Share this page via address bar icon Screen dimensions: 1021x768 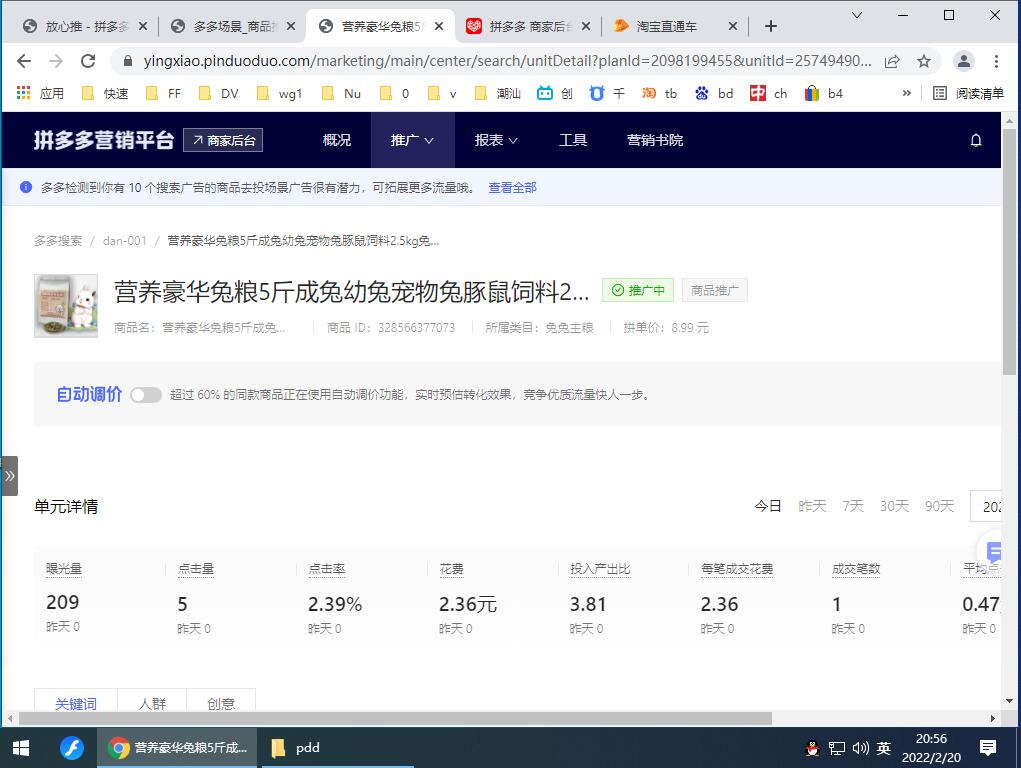892,61
